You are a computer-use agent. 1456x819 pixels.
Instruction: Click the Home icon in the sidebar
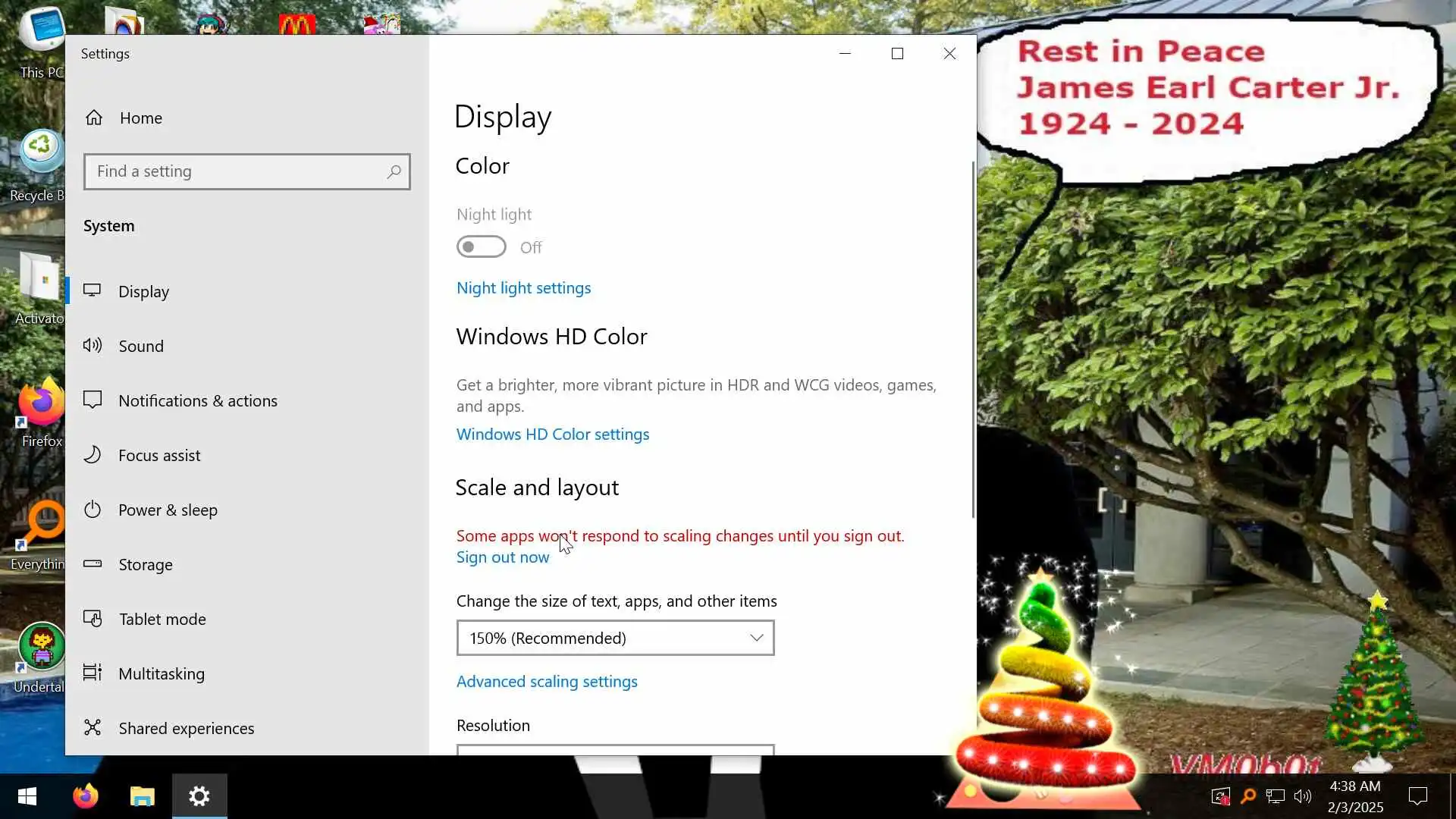94,118
